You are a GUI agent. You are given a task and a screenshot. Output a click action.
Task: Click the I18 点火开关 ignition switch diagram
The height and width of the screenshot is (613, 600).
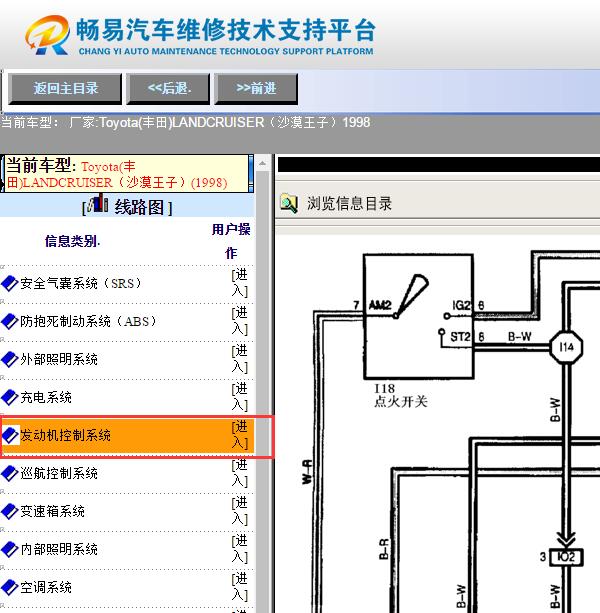click(x=419, y=317)
